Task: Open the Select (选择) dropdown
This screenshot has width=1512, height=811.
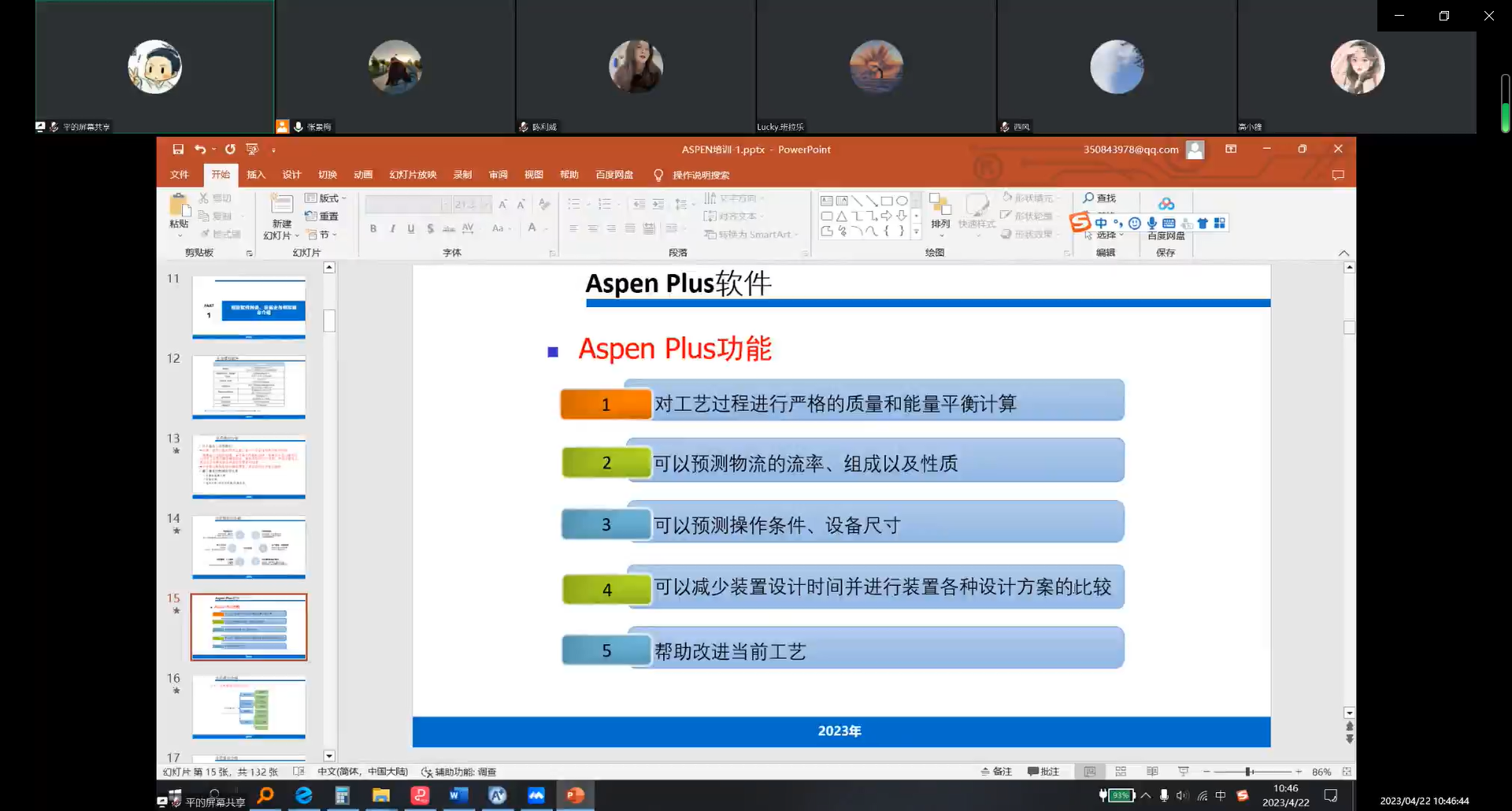Action: click(x=1104, y=235)
